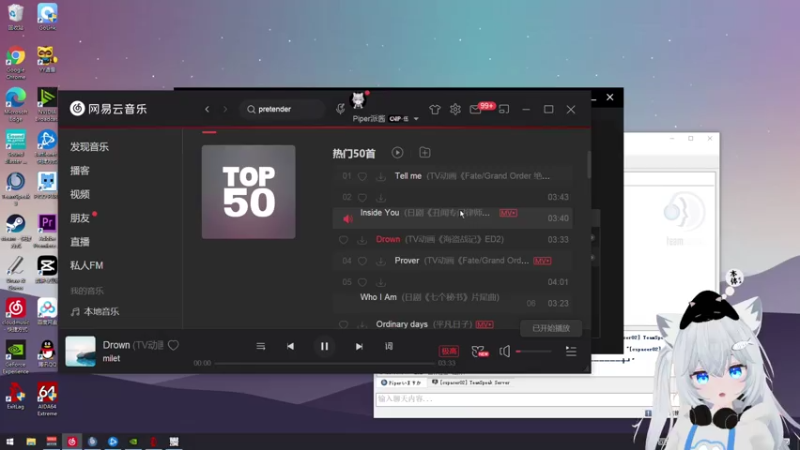The height and width of the screenshot is (450, 800).
Task: Open 朋友 in the sidebar
Action: tap(80, 218)
